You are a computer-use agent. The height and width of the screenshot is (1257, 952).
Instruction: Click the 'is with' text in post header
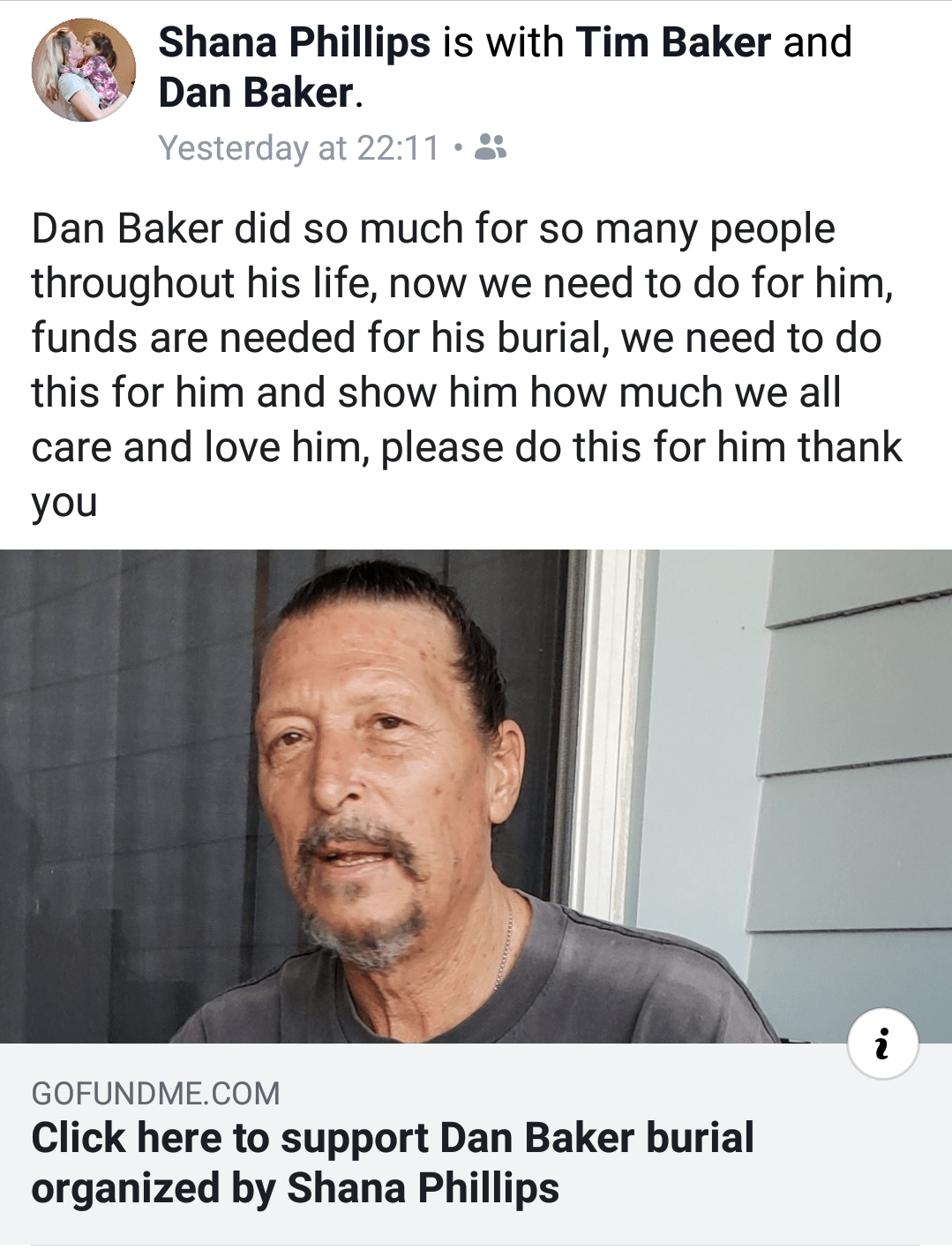click(503, 42)
